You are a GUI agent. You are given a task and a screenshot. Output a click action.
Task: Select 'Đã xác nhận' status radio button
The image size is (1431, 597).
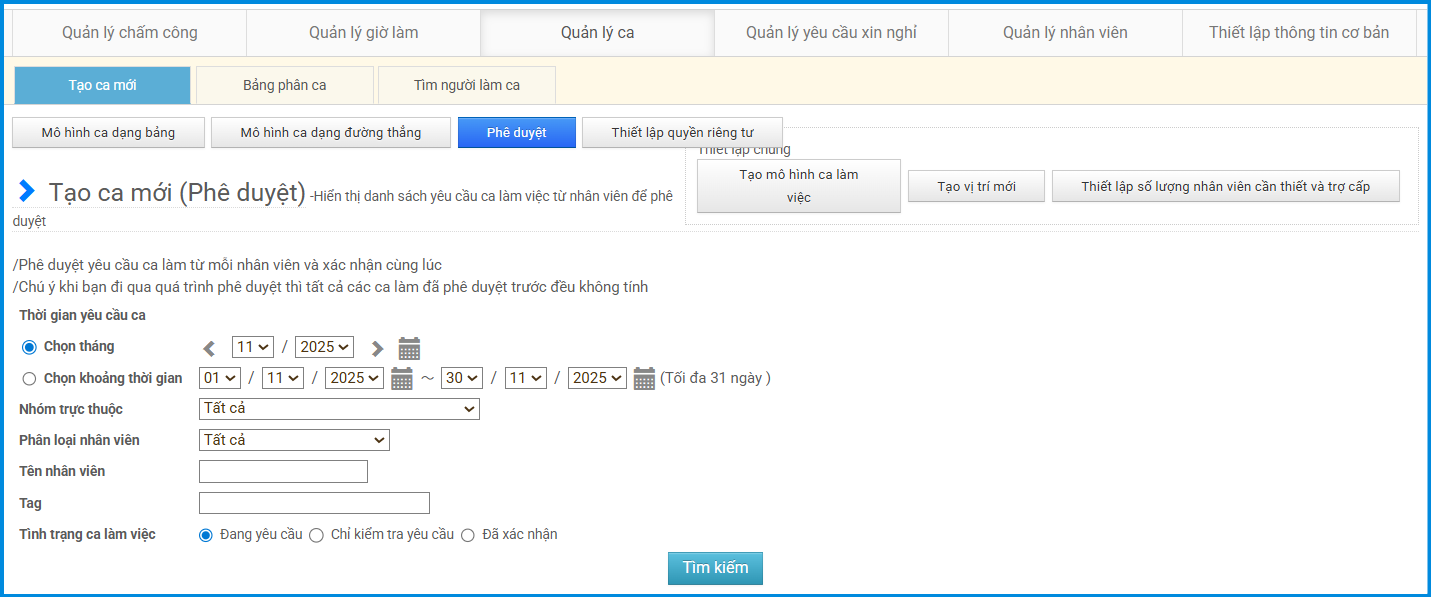[467, 535]
